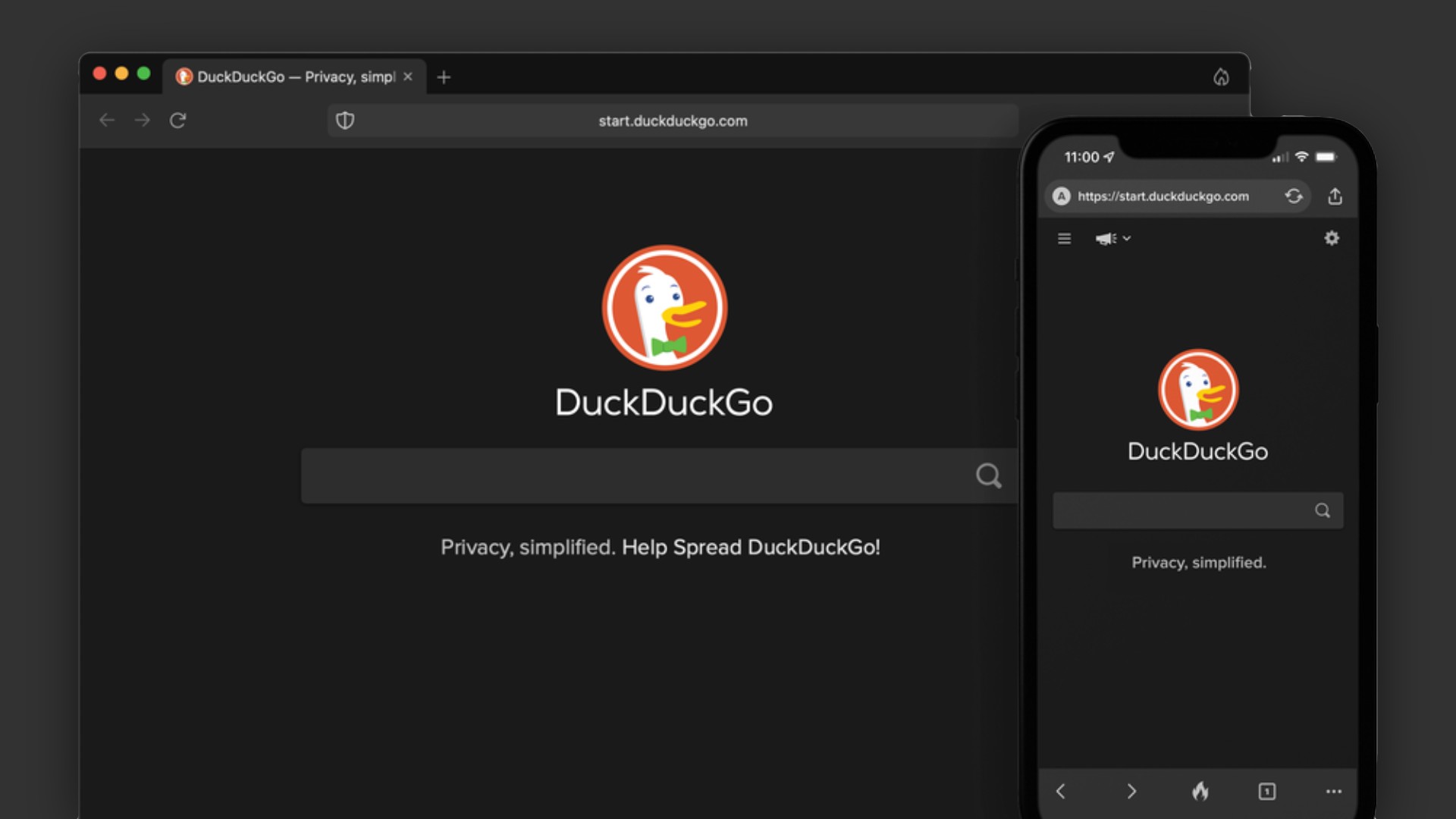Screen dimensions: 1456x819
Task: Tap the phone battery status icon
Action: pyautogui.click(x=1326, y=157)
